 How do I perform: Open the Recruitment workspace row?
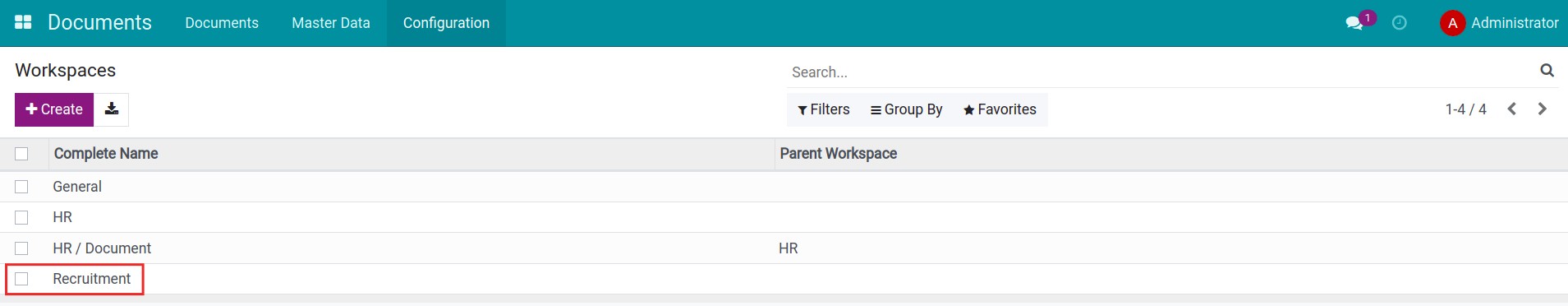click(784, 279)
